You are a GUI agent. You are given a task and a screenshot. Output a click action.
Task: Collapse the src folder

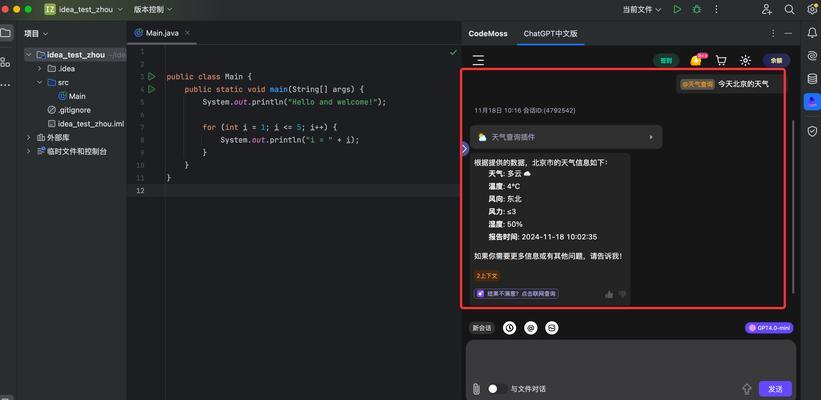tap(39, 82)
